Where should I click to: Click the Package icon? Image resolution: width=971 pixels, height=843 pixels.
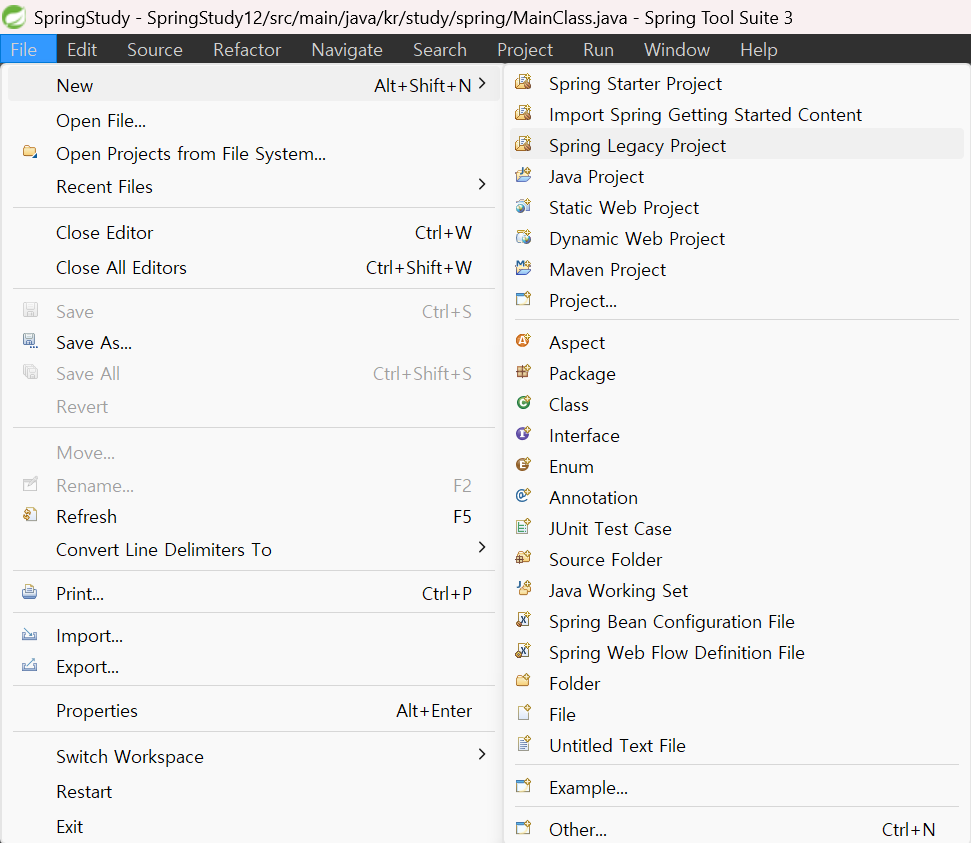[x=523, y=372]
